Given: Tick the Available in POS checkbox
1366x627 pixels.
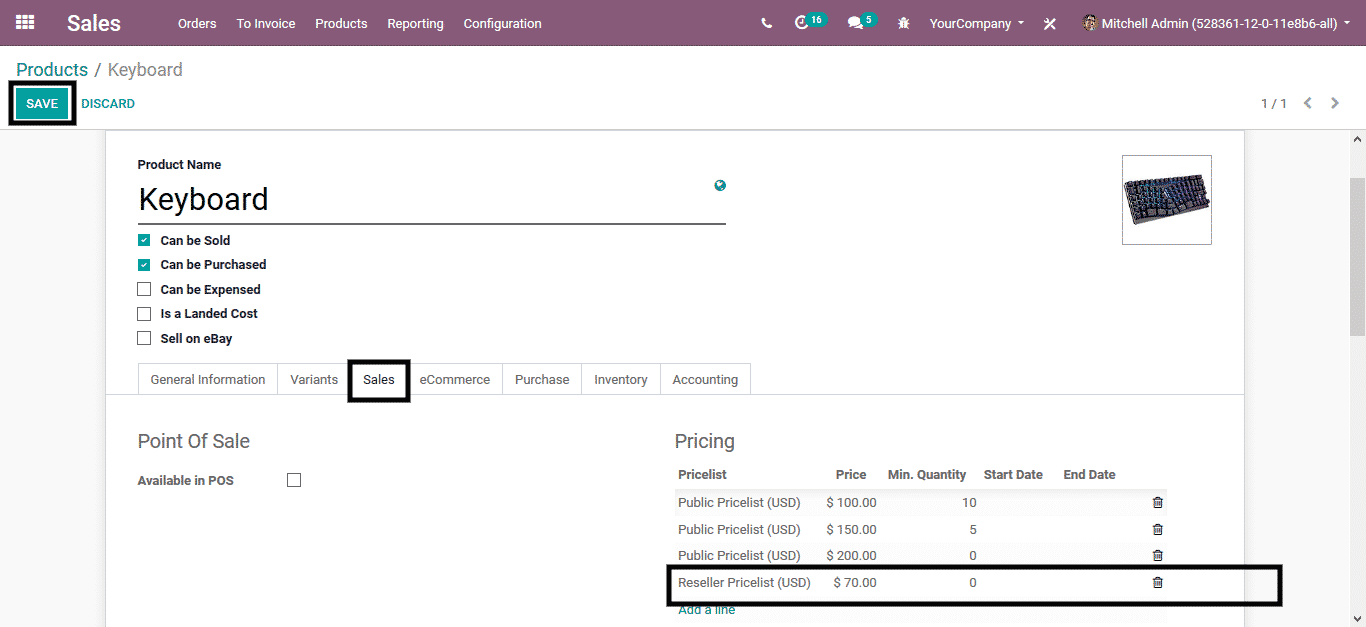Looking at the screenshot, I should click(x=294, y=480).
